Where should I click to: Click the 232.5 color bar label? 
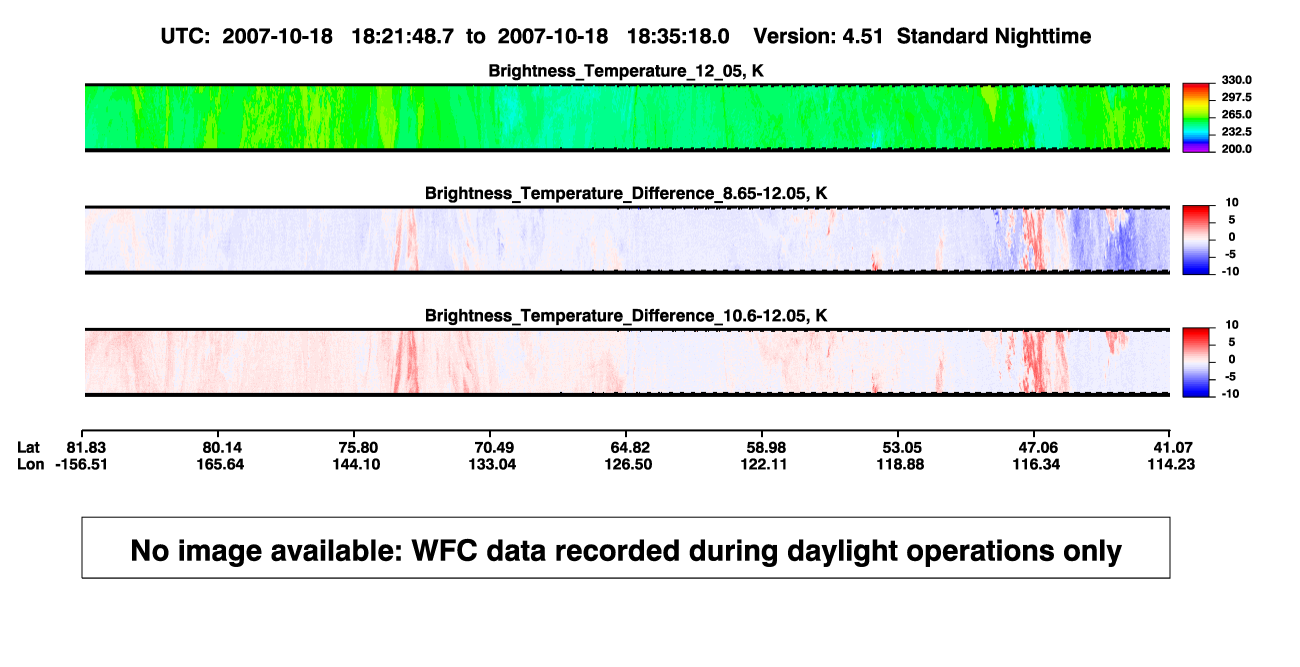(1235, 132)
